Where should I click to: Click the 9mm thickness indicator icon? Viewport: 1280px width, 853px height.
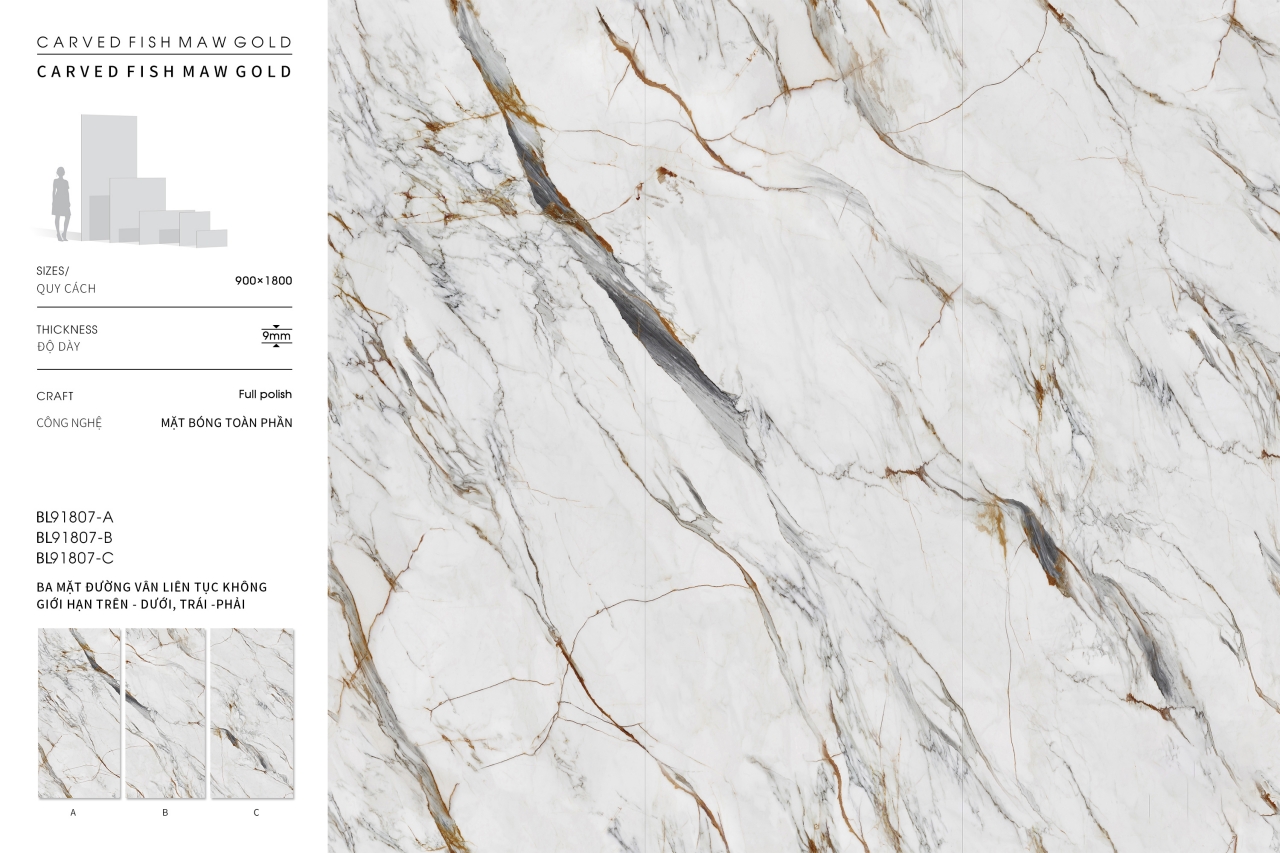click(x=276, y=336)
